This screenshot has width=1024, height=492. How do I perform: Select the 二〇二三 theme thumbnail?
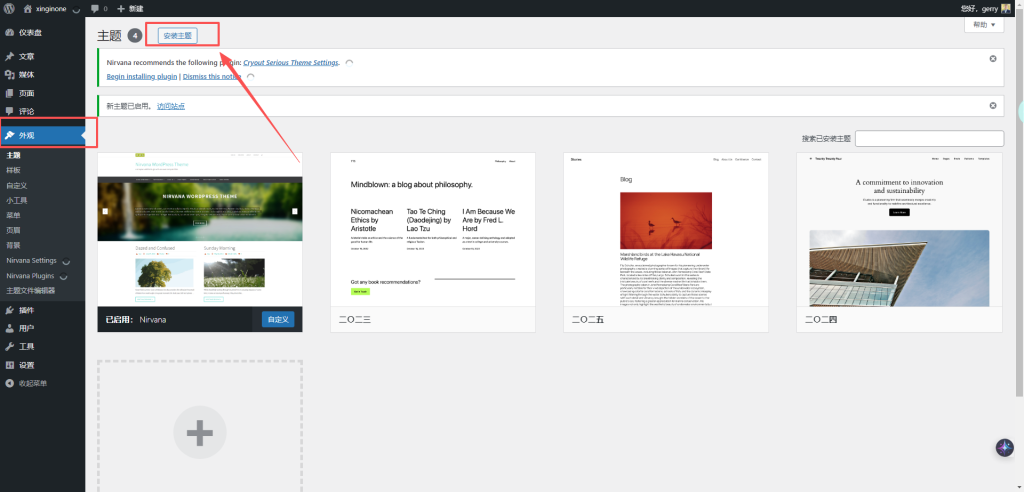click(433, 229)
